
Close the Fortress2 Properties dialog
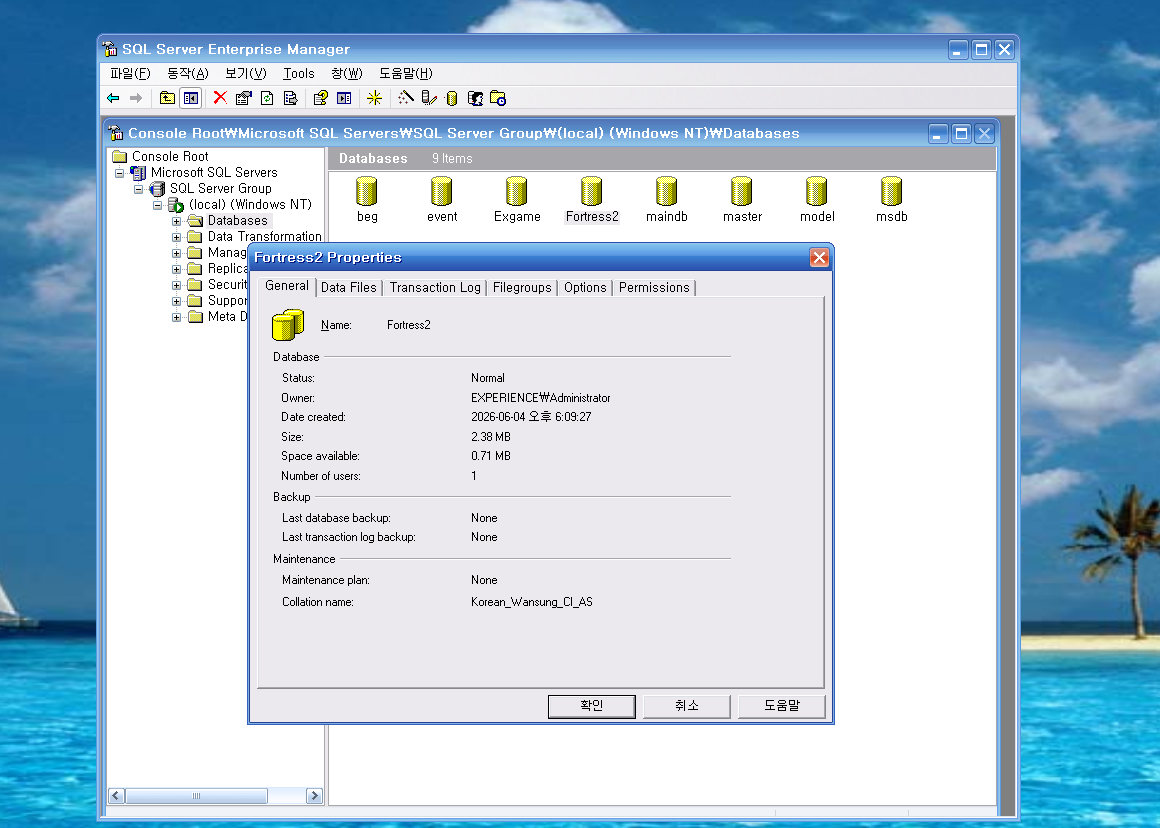pyautogui.click(x=819, y=258)
